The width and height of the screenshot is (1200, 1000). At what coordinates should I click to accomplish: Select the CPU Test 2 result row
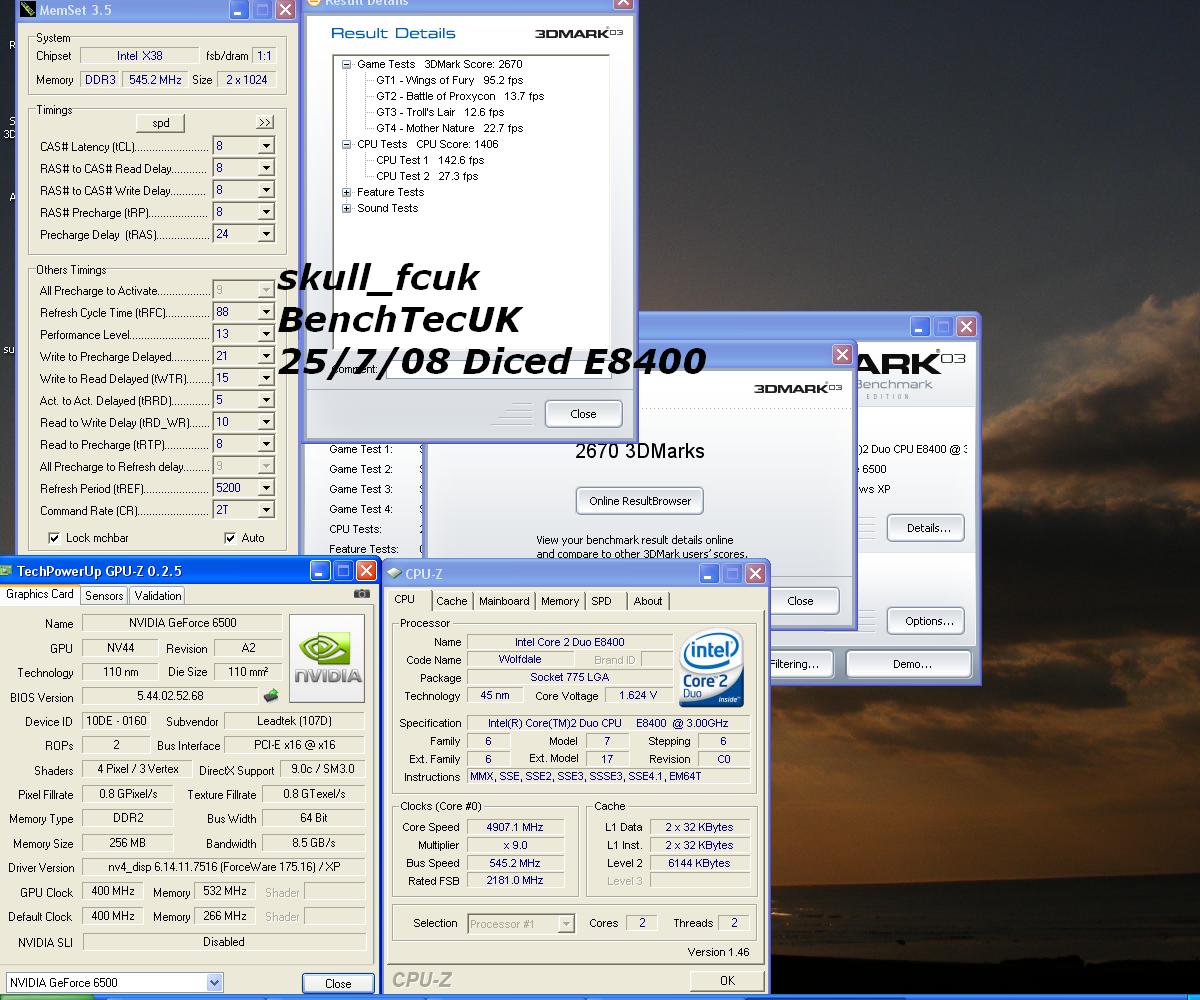tap(427, 176)
